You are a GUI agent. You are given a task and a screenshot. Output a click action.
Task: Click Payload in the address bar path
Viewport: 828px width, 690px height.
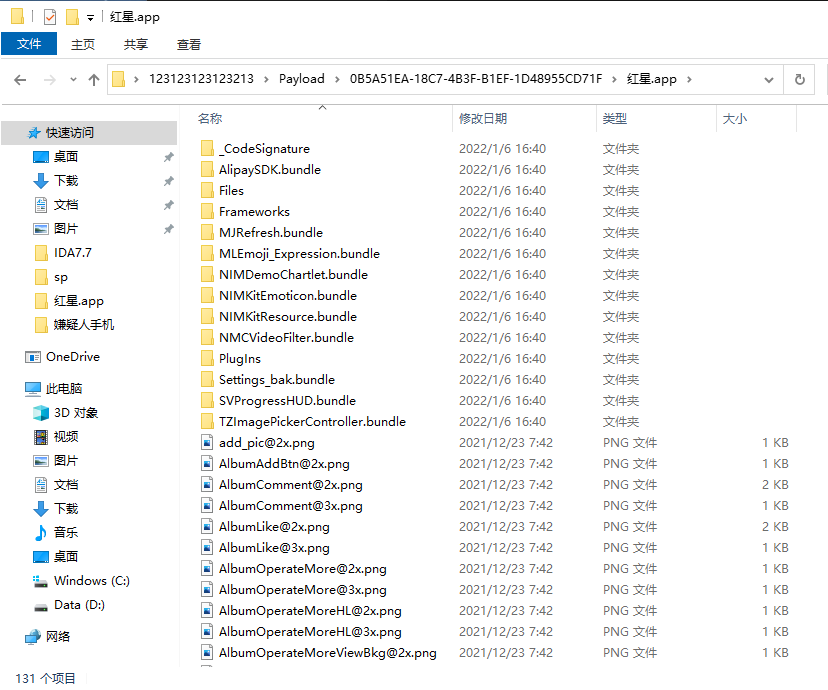301,78
